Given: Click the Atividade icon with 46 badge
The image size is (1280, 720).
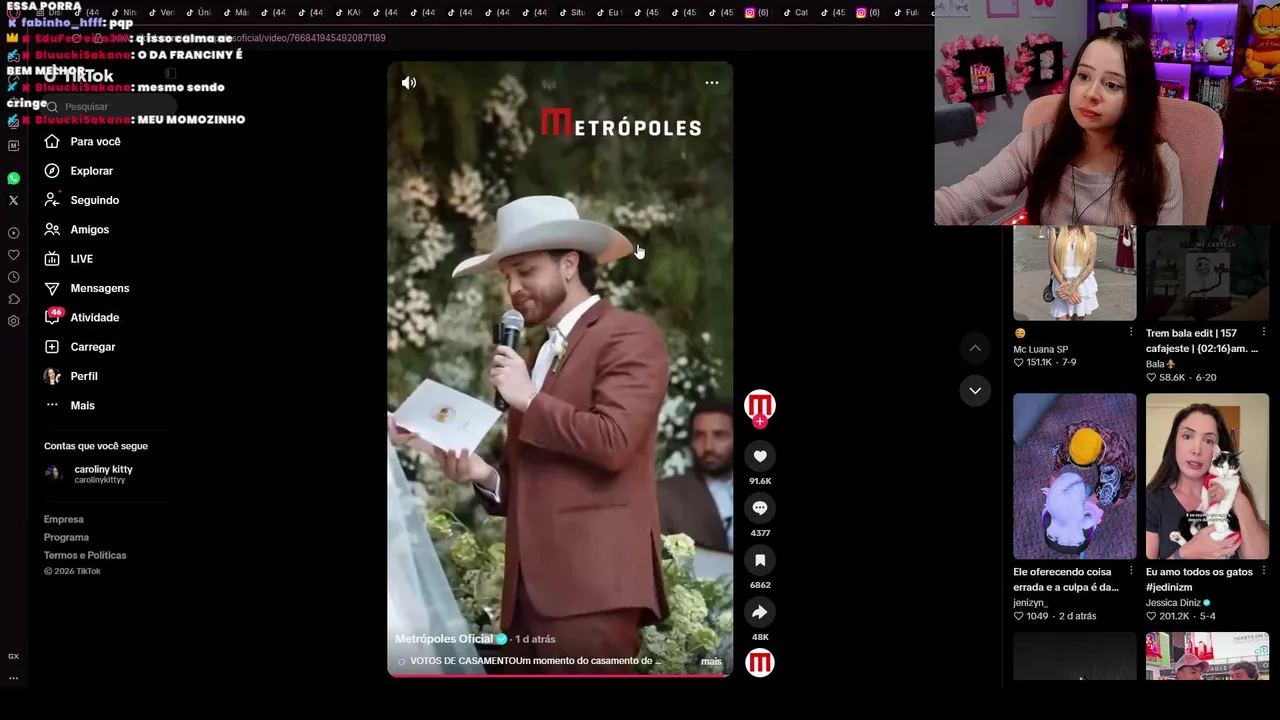Looking at the screenshot, I should [x=52, y=317].
